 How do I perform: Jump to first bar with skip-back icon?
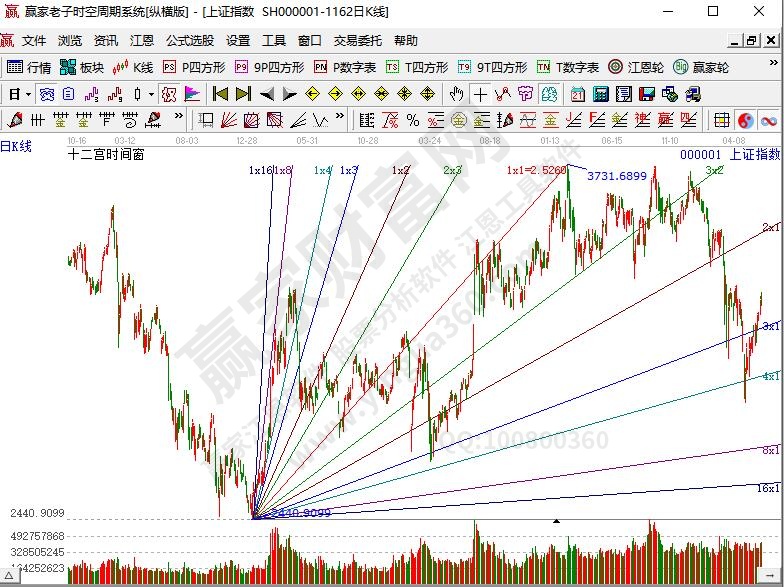click(220, 94)
